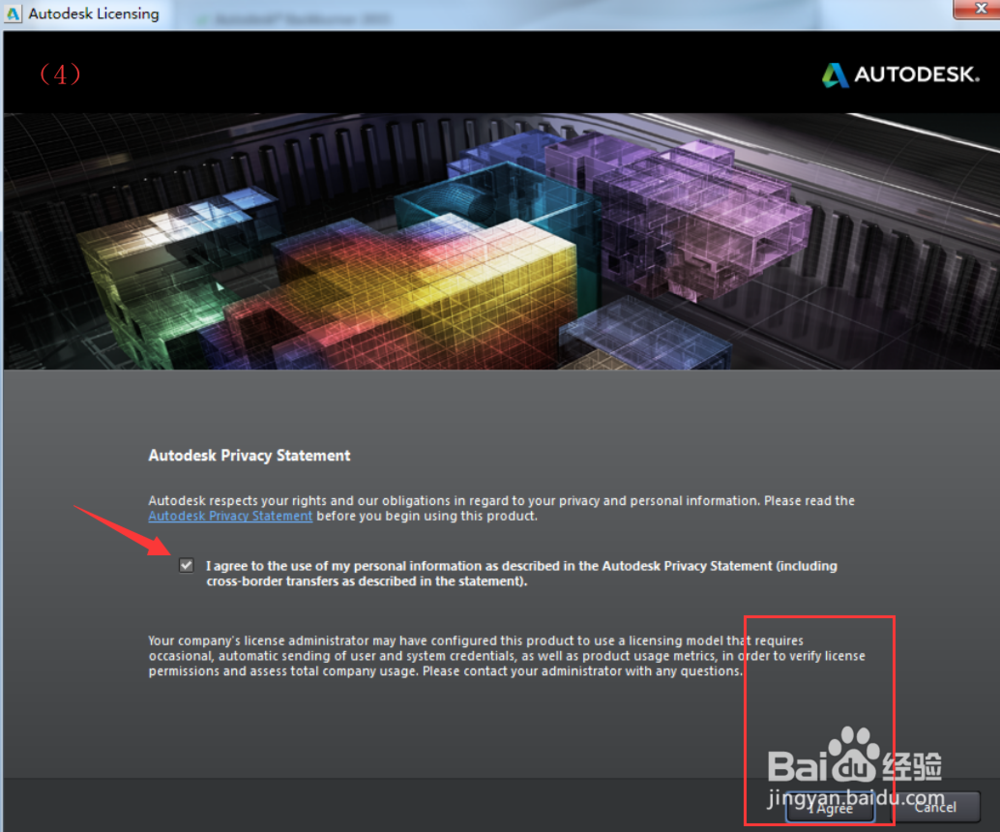This screenshot has width=1000, height=832.
Task: Click the 3D wireframe banner image
Action: pyautogui.click(x=500, y=240)
